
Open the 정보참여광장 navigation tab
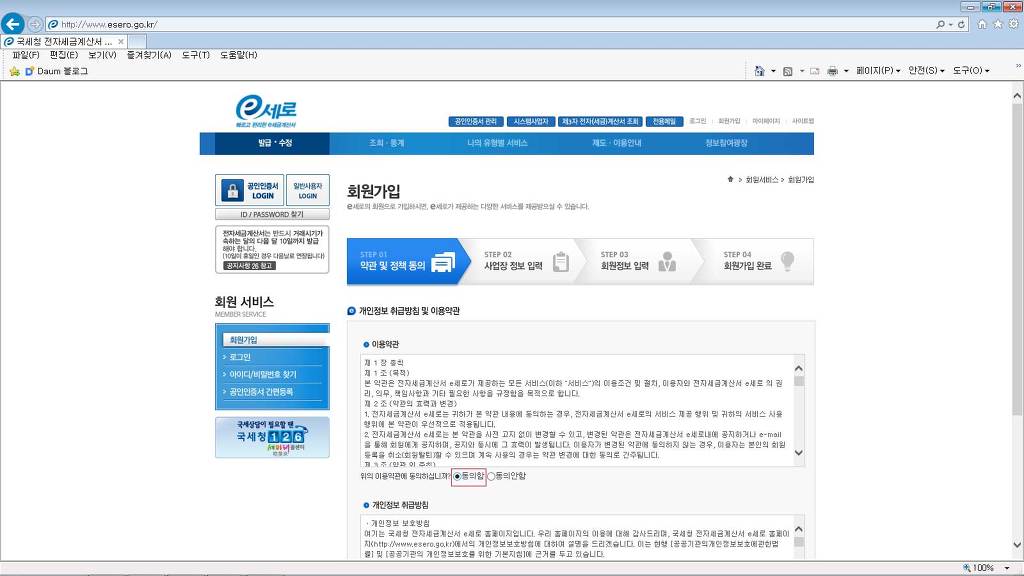(726, 143)
